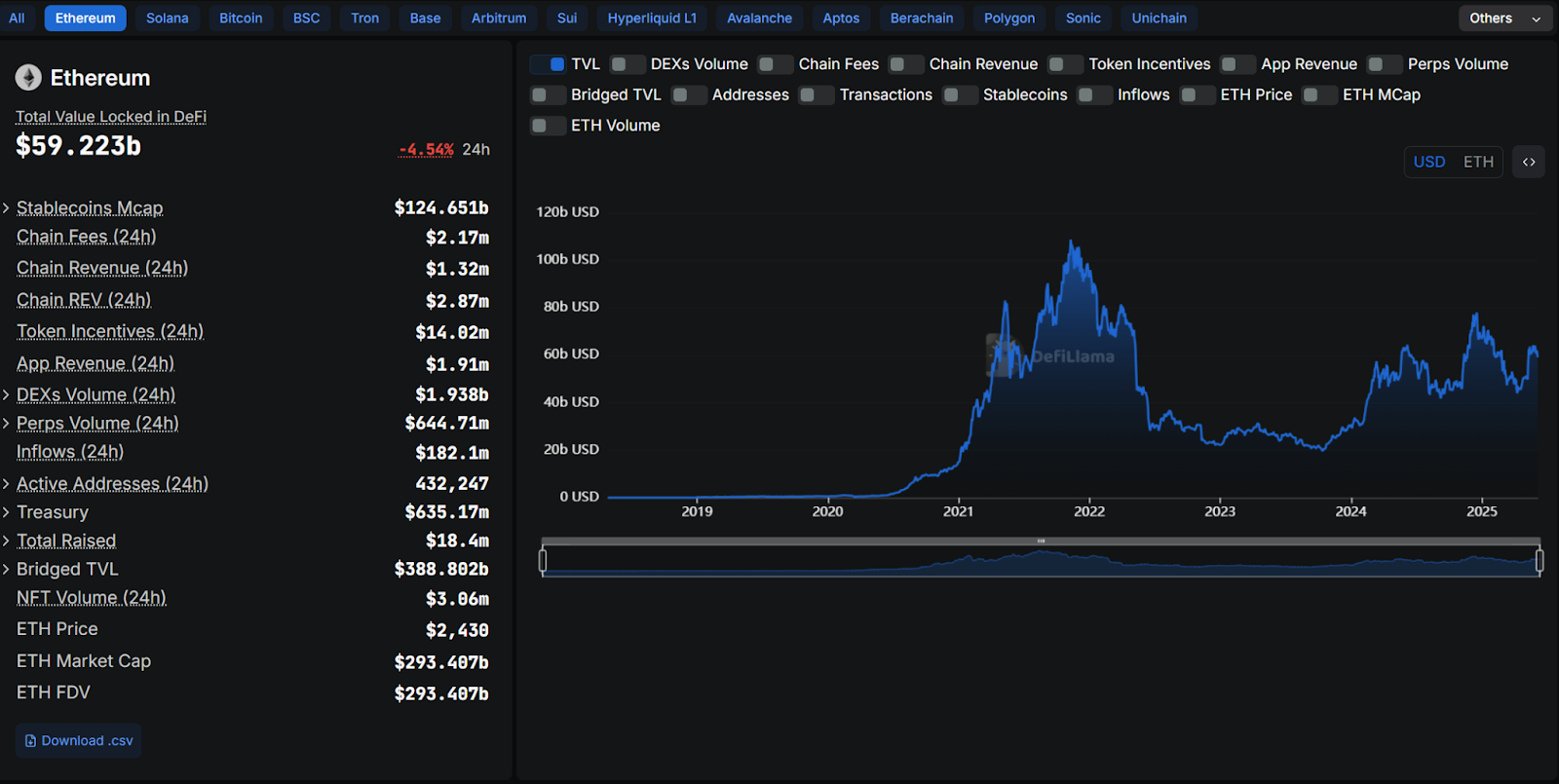Enable the Chain Fees toggle
Image resolution: width=1559 pixels, height=784 pixels.
[x=776, y=64]
